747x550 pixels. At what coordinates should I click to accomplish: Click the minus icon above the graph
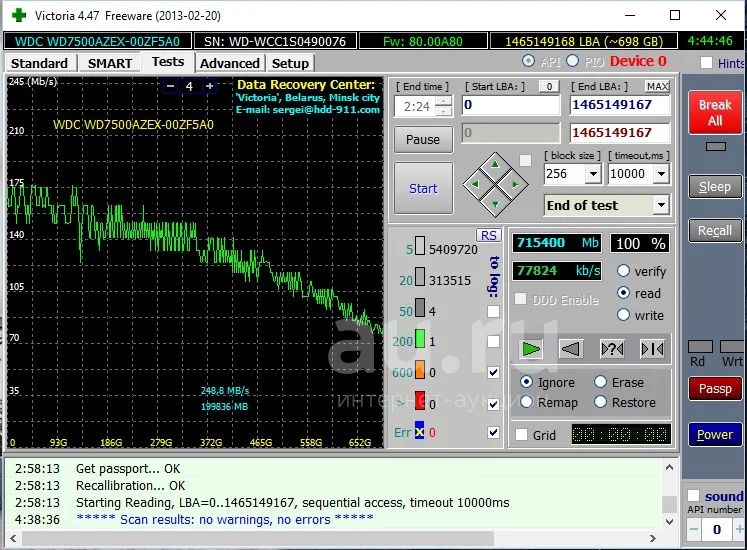(171, 87)
